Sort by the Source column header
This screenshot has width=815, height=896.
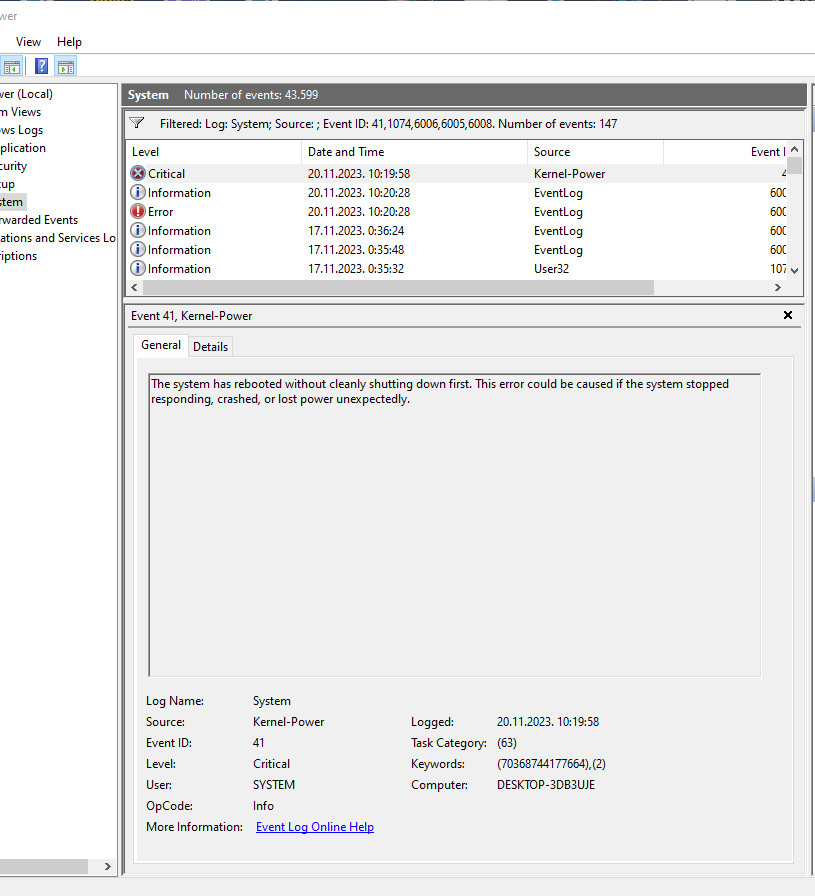[595, 152]
